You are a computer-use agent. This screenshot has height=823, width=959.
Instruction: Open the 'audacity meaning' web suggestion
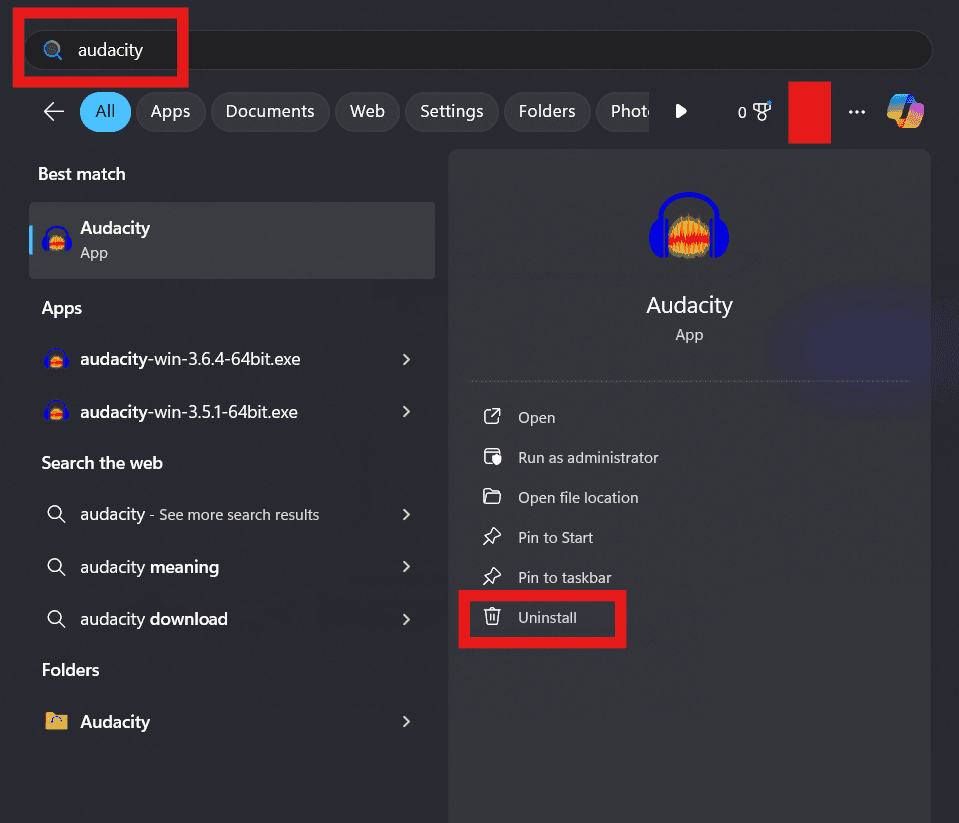point(232,567)
